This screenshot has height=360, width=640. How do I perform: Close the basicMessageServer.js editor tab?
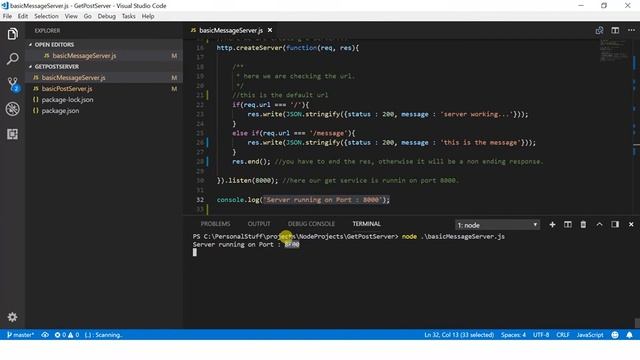270,30
